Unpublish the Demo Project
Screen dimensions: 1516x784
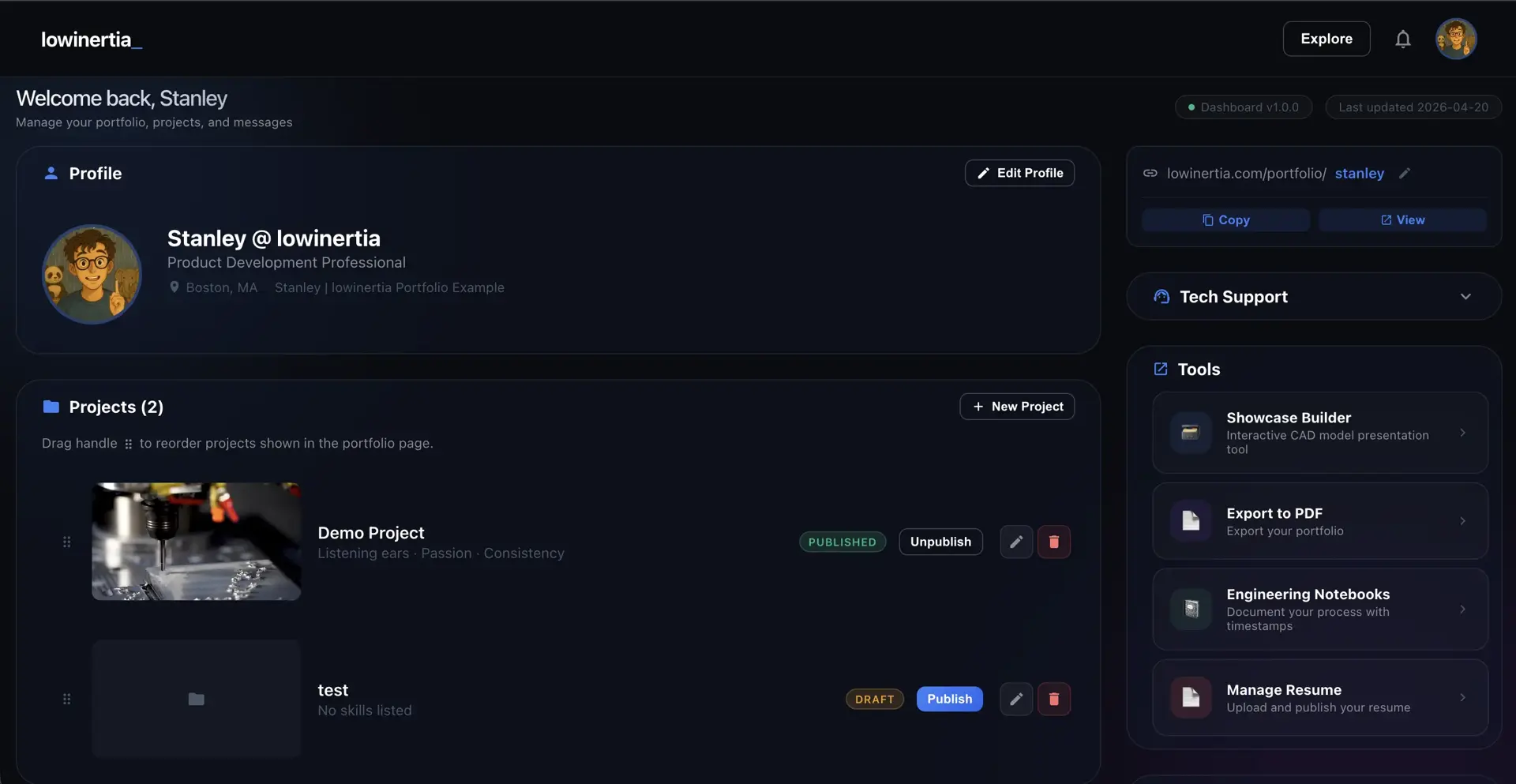click(x=940, y=542)
